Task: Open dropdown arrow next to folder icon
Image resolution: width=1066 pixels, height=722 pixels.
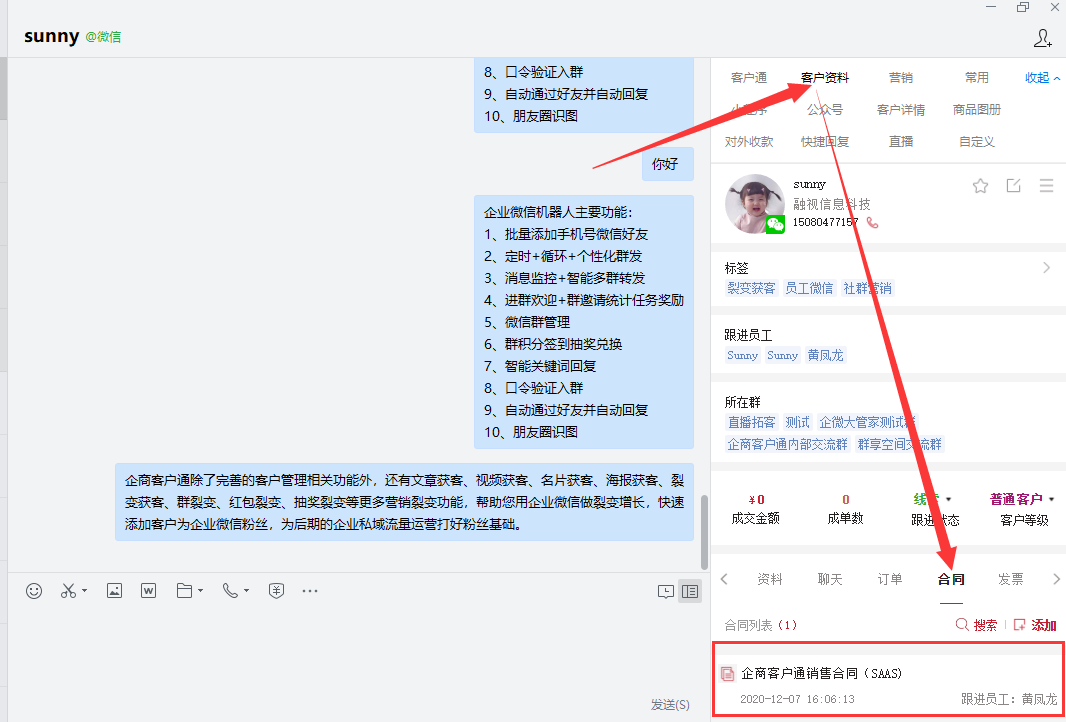Action: coord(201,591)
